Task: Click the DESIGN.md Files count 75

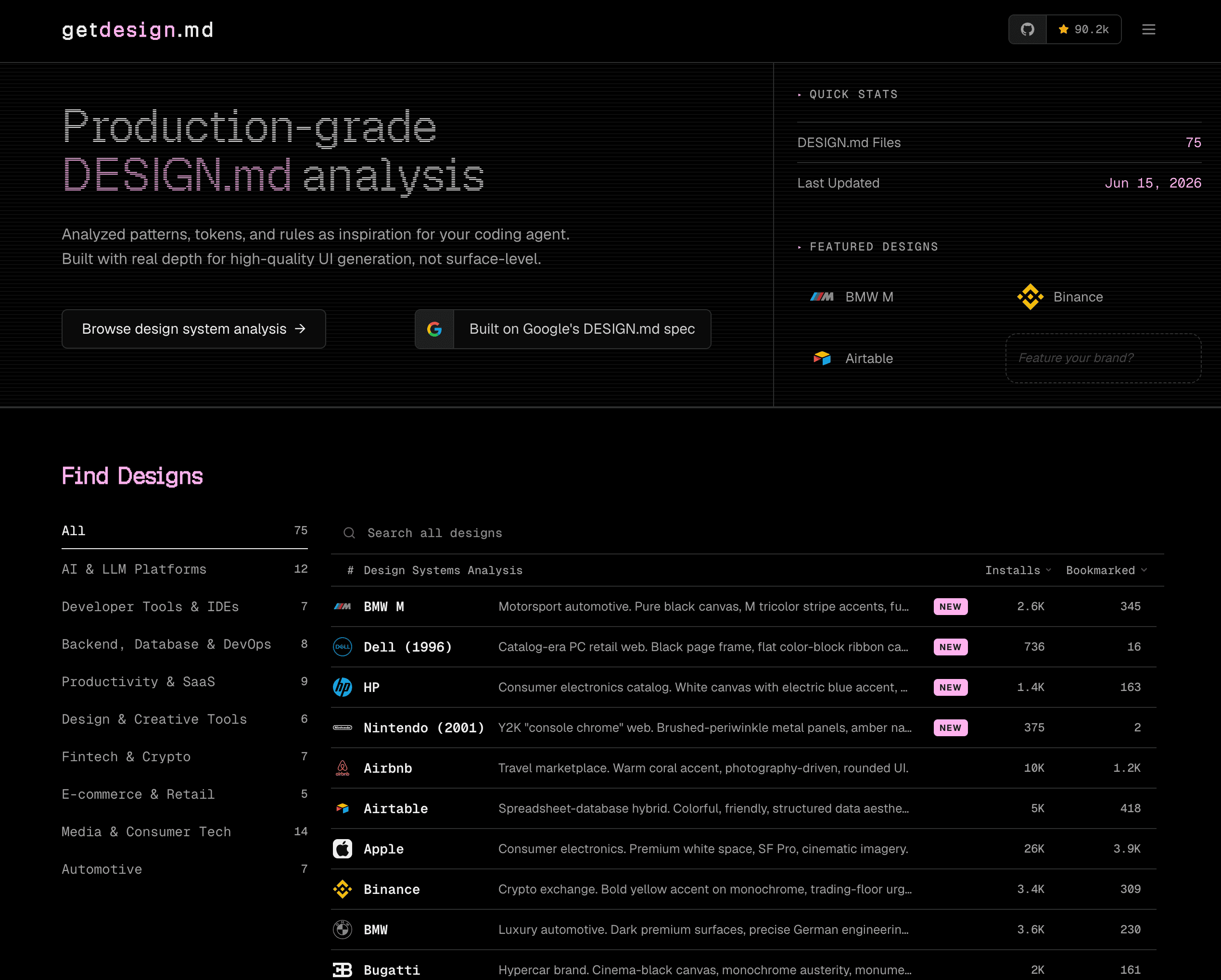Action: tap(1193, 143)
